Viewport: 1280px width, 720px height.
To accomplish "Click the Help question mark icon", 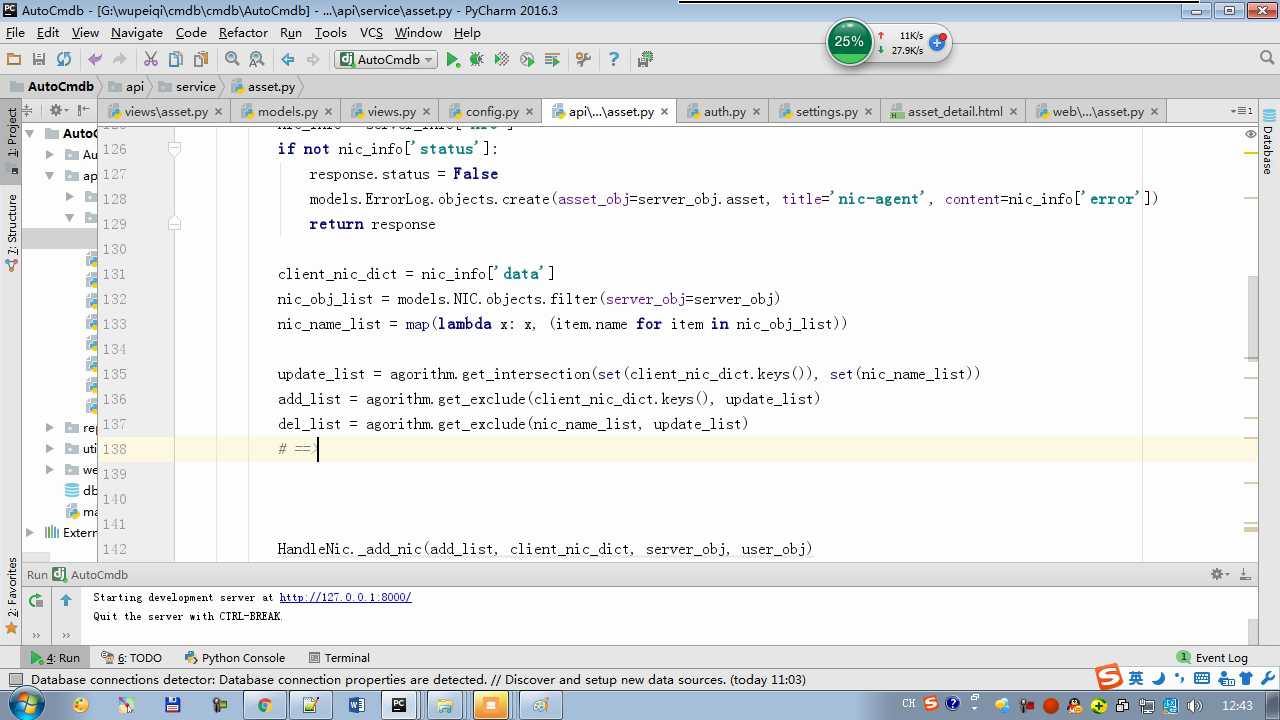I will [614, 60].
